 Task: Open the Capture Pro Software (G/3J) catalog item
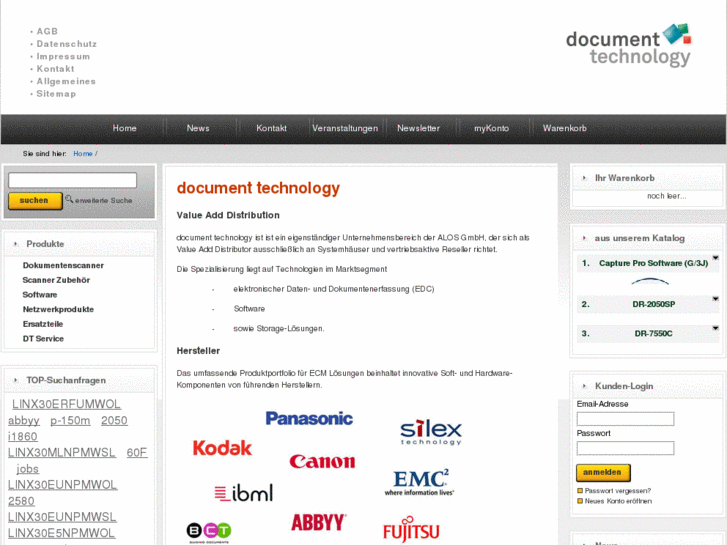[653, 263]
